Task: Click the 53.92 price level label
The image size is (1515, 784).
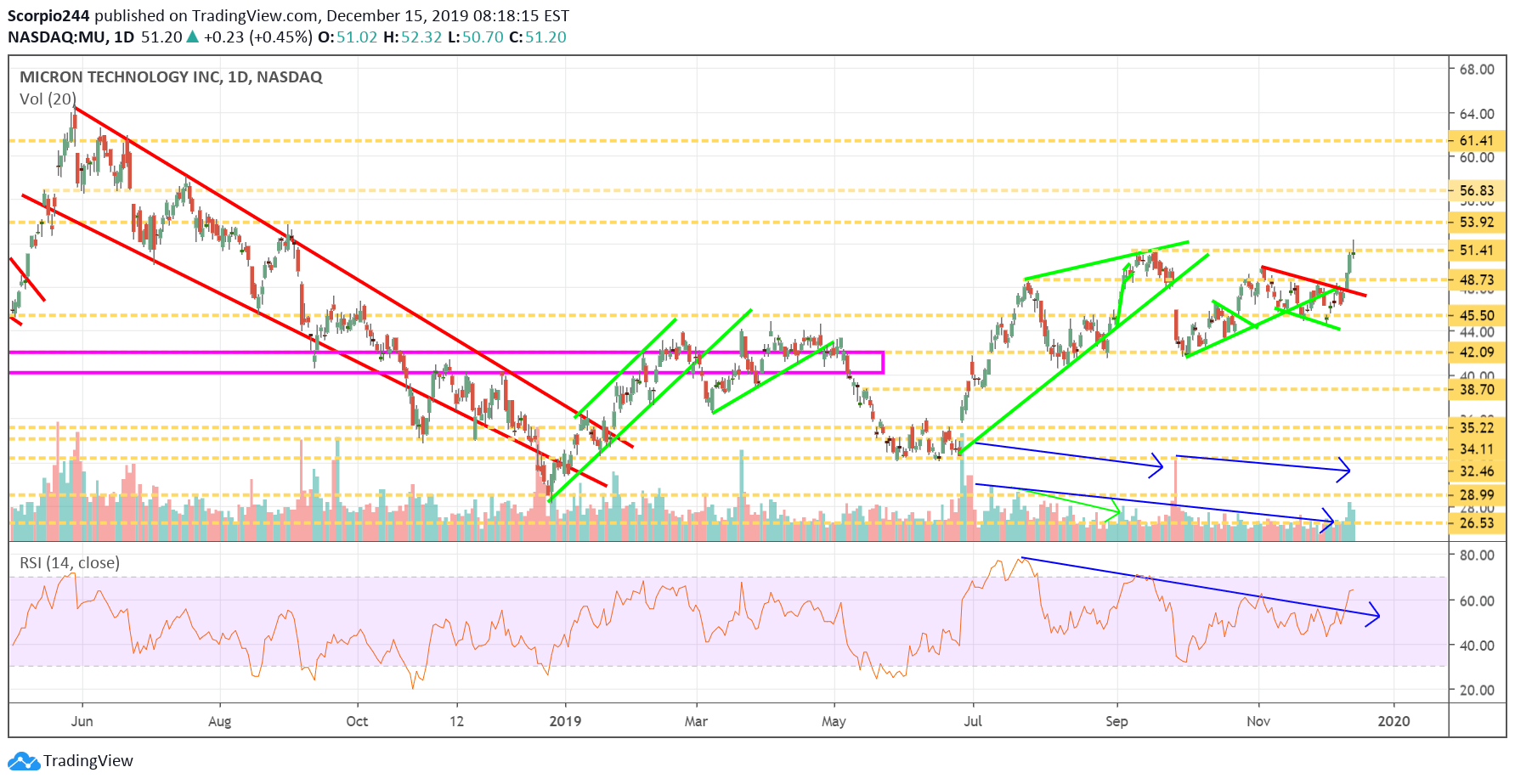Action: tap(1477, 223)
